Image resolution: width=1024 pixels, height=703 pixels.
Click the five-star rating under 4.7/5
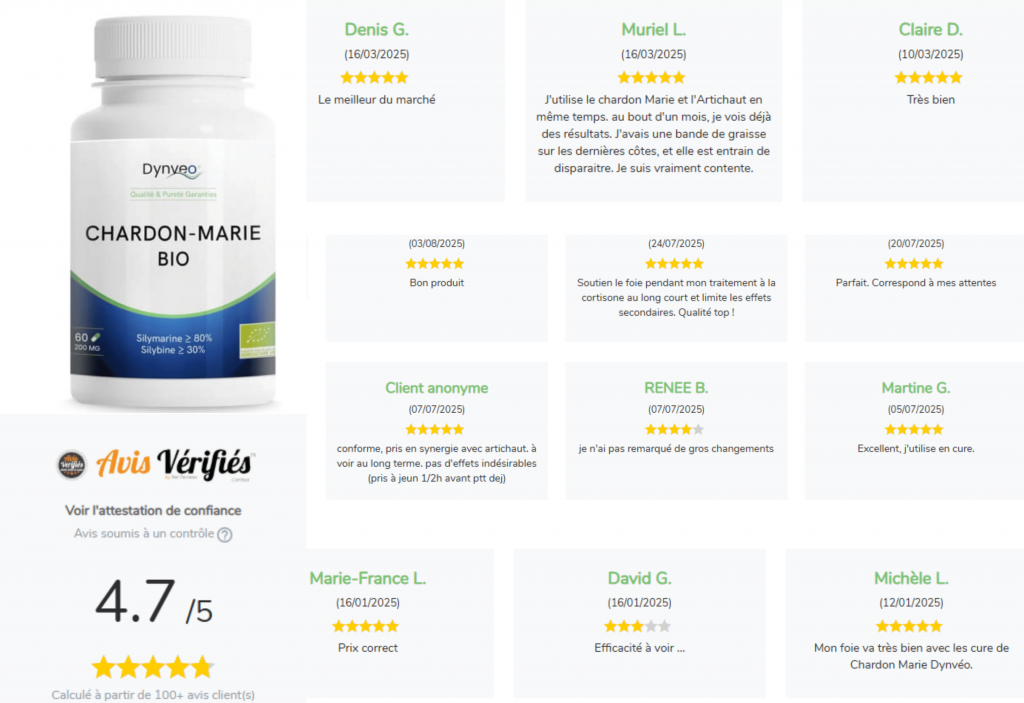[153, 667]
